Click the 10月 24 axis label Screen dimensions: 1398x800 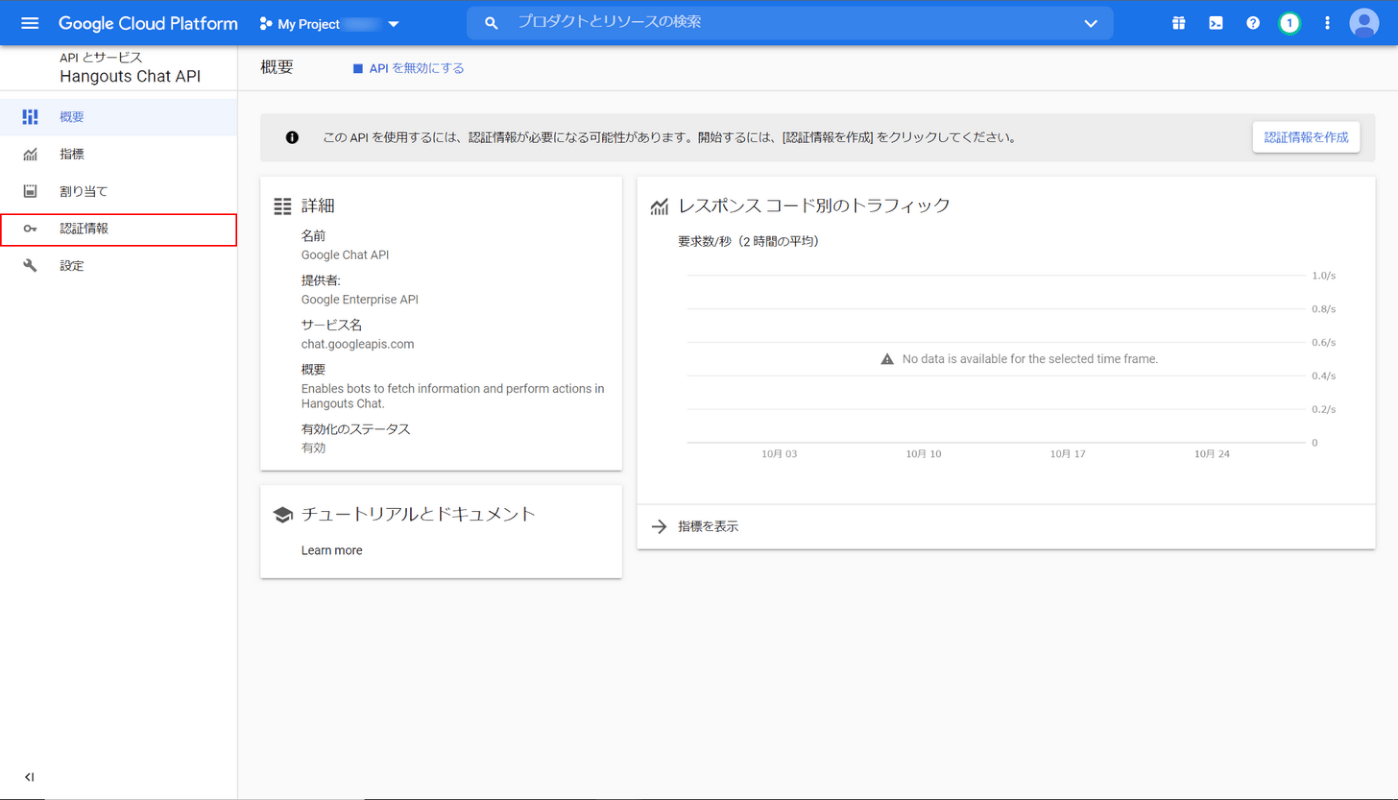coord(1211,454)
